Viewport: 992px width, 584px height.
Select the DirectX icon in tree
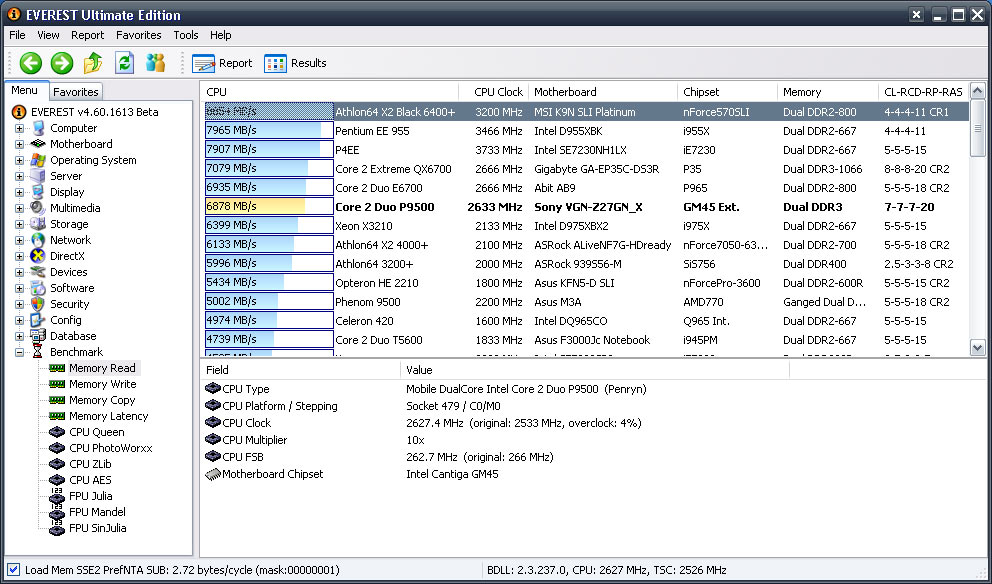[x=37, y=256]
